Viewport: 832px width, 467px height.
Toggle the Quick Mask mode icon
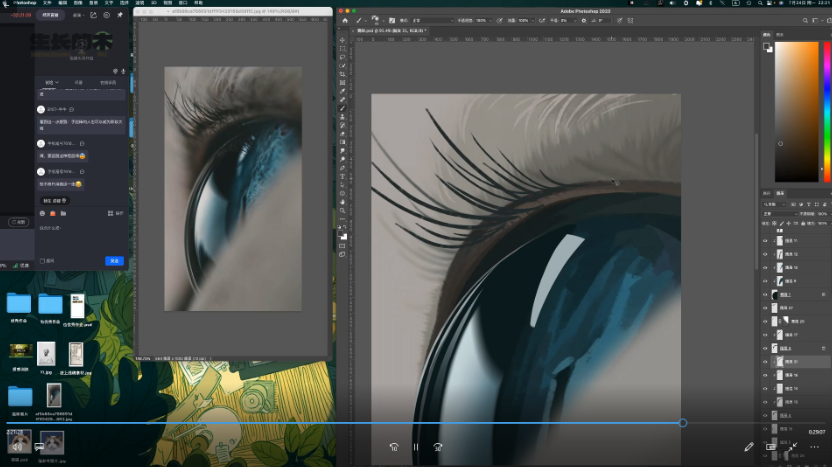342,246
